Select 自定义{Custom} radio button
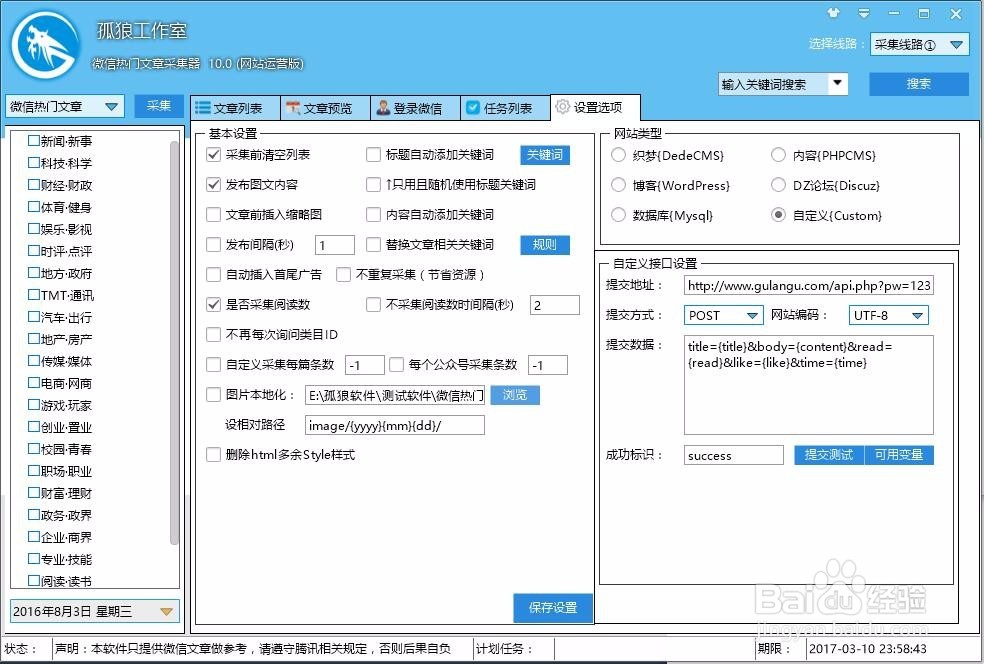Viewport: 984px width, 664px height. (x=778, y=215)
